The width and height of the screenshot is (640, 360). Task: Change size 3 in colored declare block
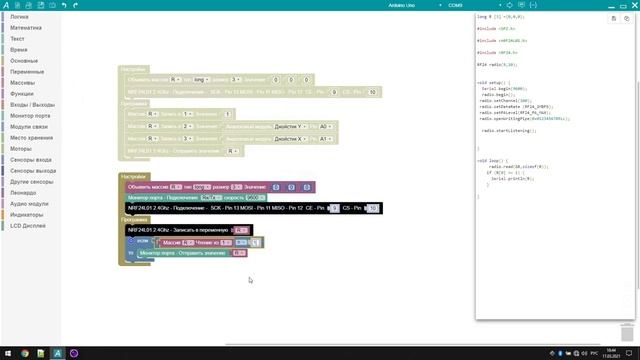236,187
